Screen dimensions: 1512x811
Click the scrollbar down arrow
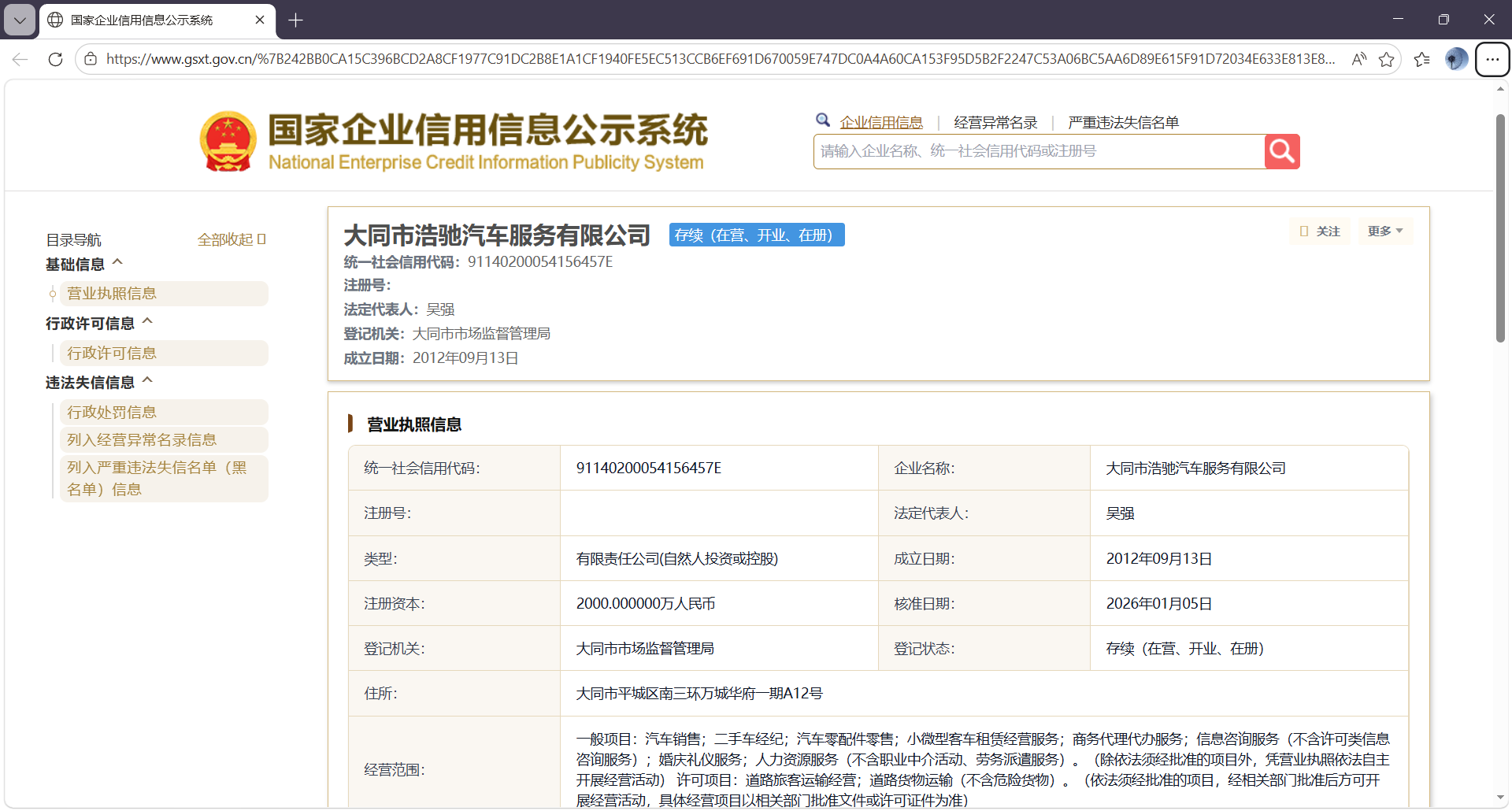point(1500,797)
